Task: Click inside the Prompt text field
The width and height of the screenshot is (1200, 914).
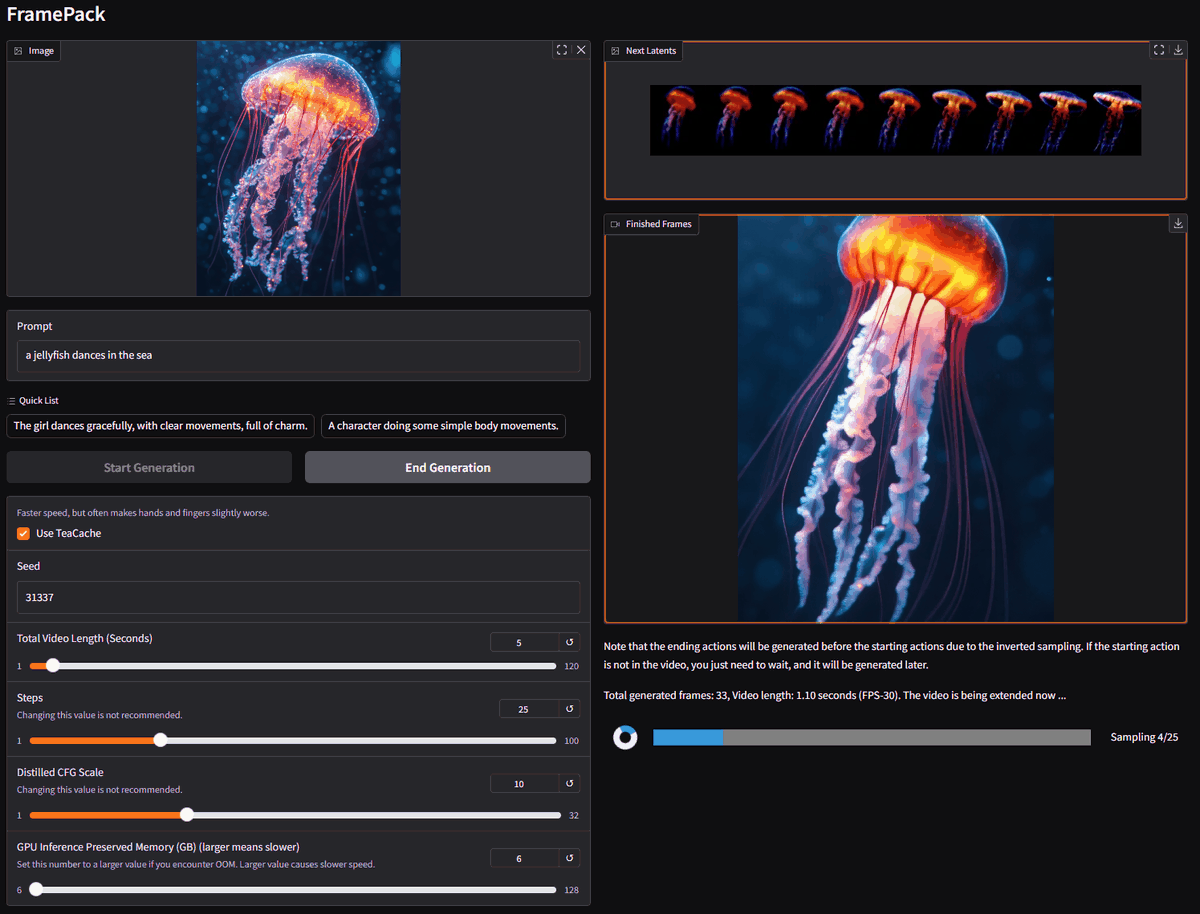Action: (x=298, y=356)
